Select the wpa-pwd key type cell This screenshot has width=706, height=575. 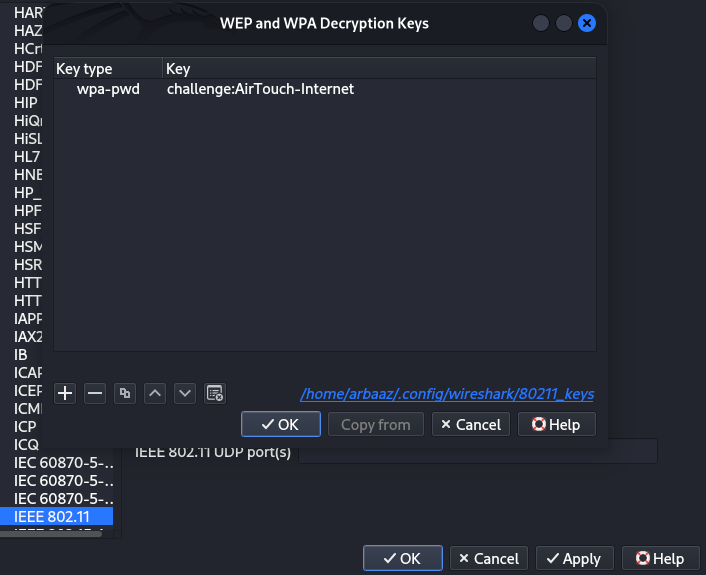tap(108, 89)
